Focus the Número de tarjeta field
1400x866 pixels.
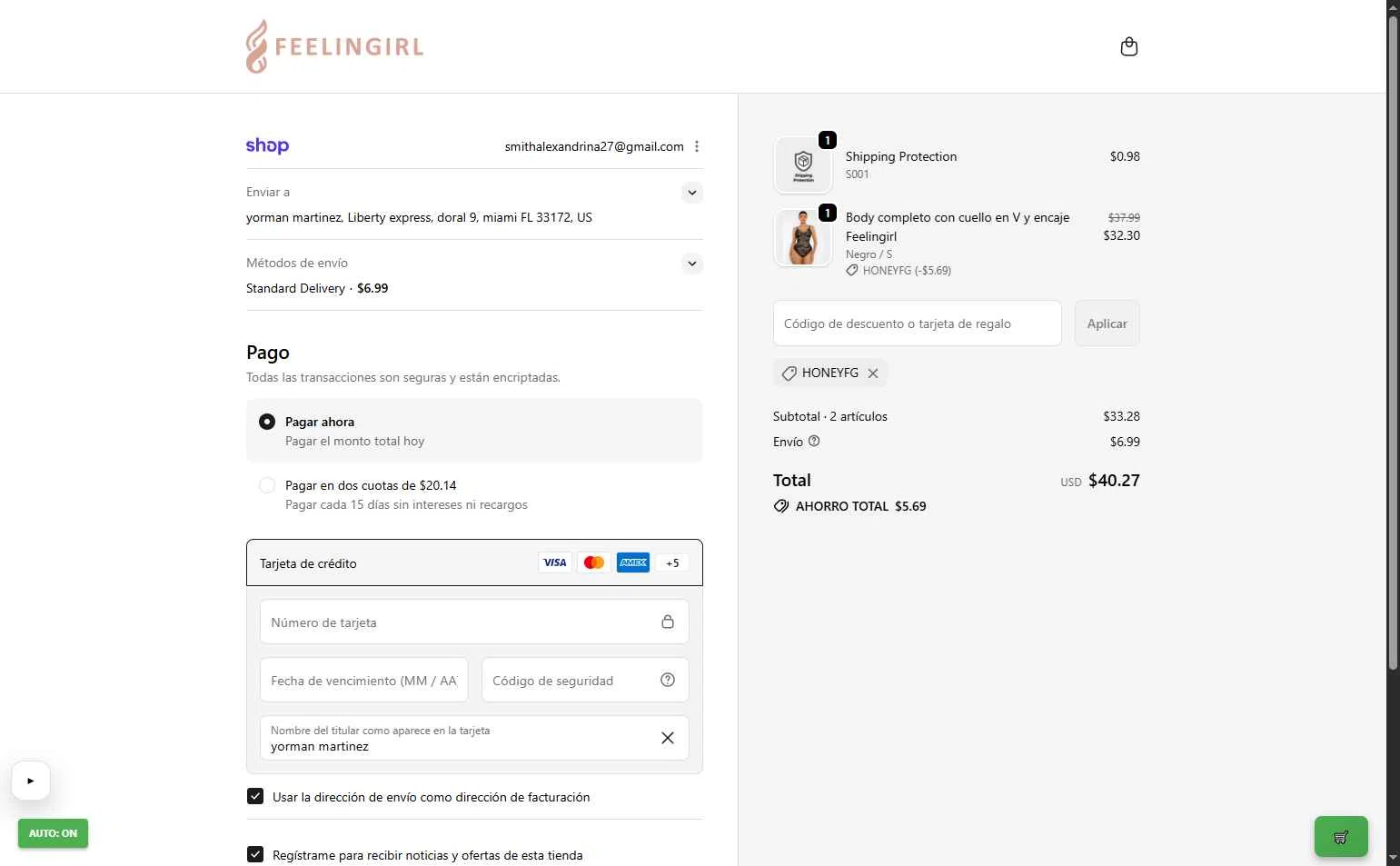[x=474, y=622]
